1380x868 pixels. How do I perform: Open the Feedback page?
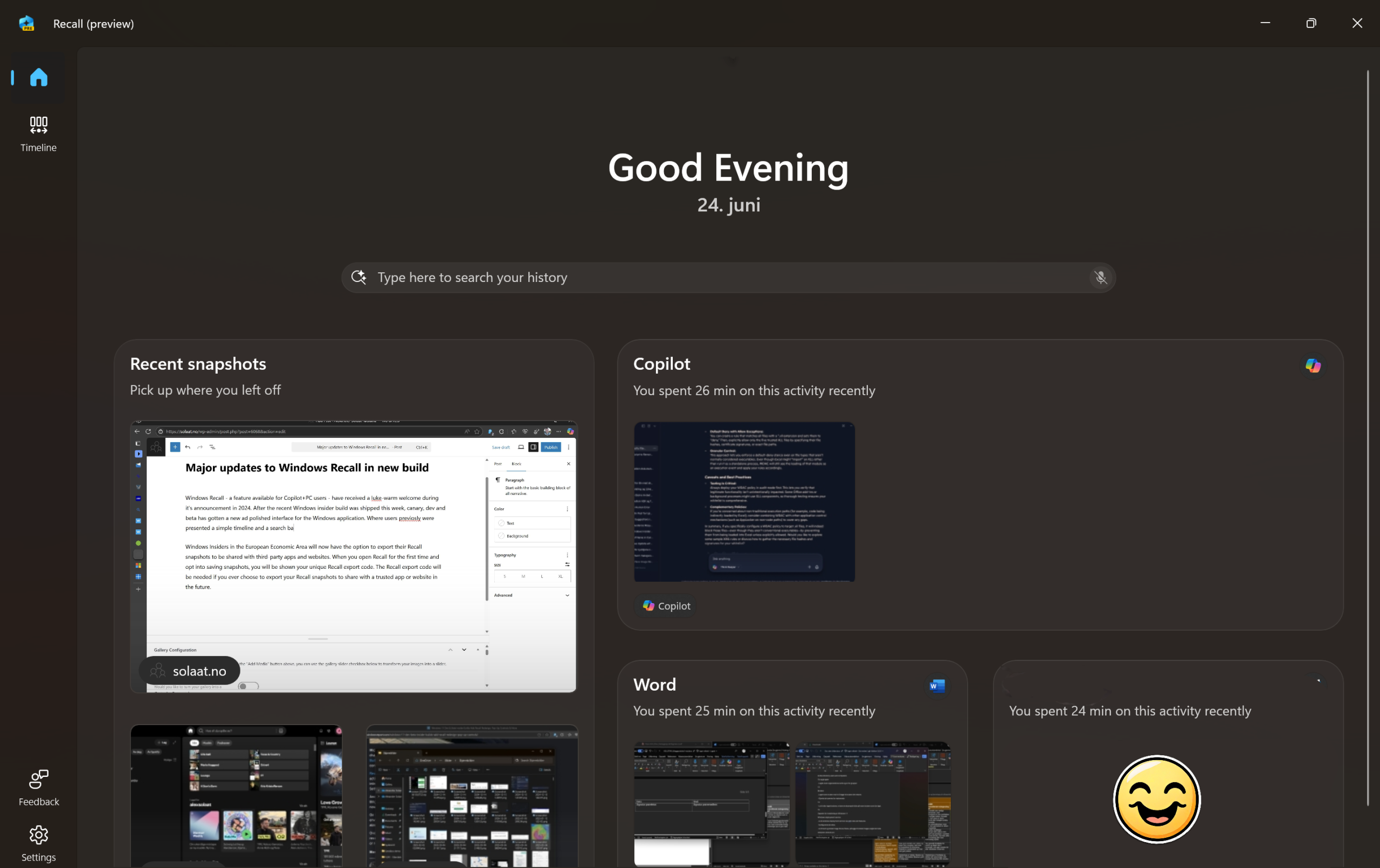tap(38, 788)
